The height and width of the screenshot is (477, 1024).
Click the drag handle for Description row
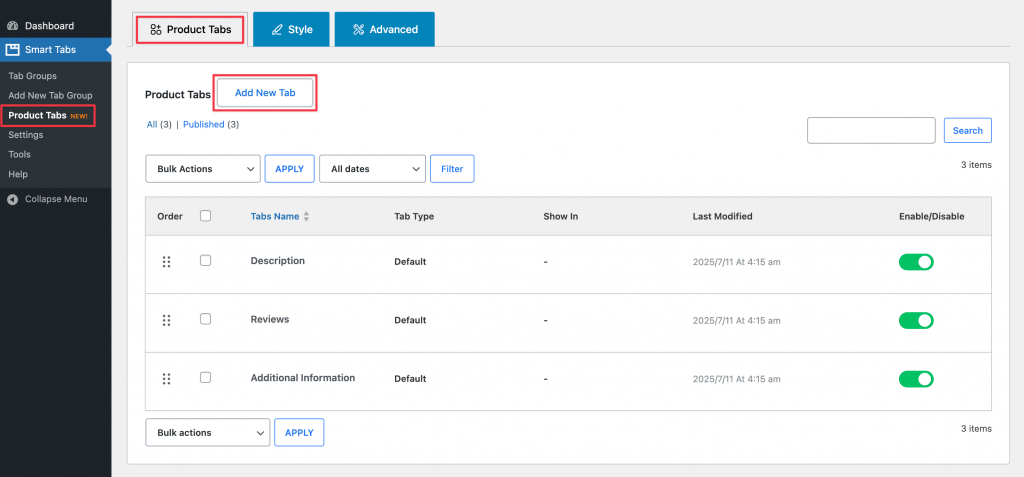coord(167,261)
